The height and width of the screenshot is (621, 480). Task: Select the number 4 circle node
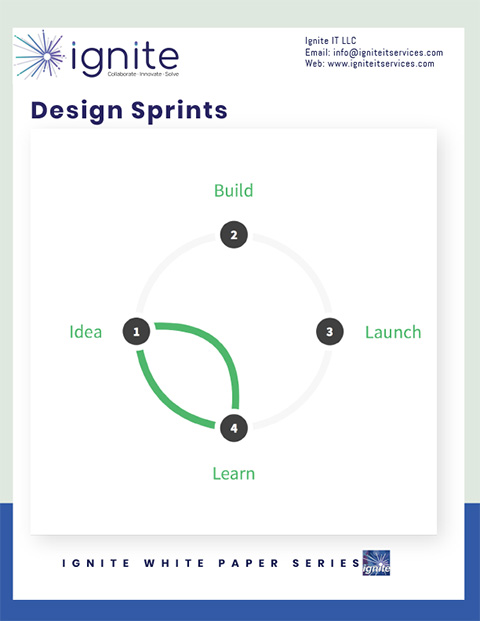pos(234,428)
